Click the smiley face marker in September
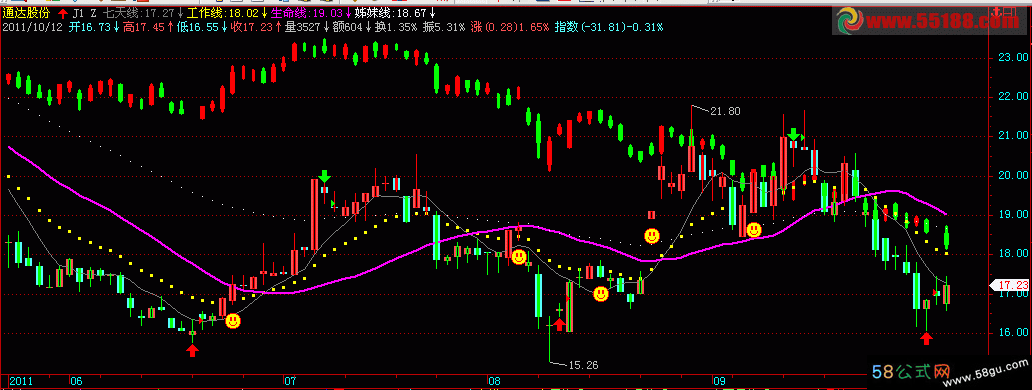Viewport: 1032px width, 390px height. click(754, 230)
